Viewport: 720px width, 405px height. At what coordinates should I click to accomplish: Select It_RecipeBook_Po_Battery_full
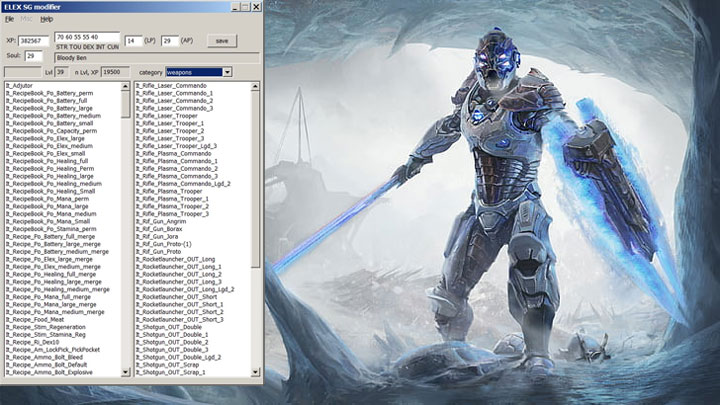(x=46, y=101)
